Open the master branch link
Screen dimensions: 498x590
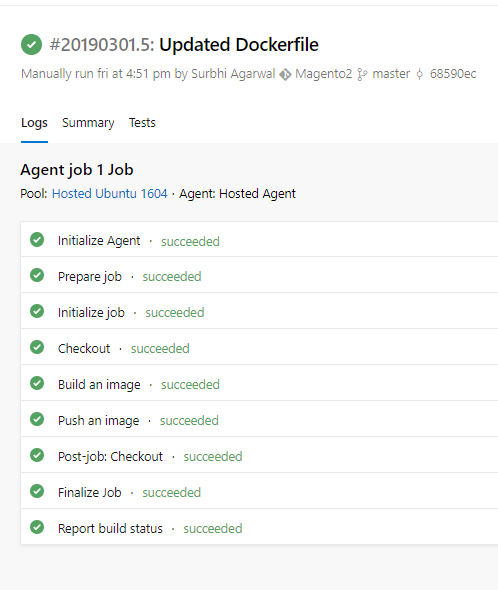pos(391,74)
